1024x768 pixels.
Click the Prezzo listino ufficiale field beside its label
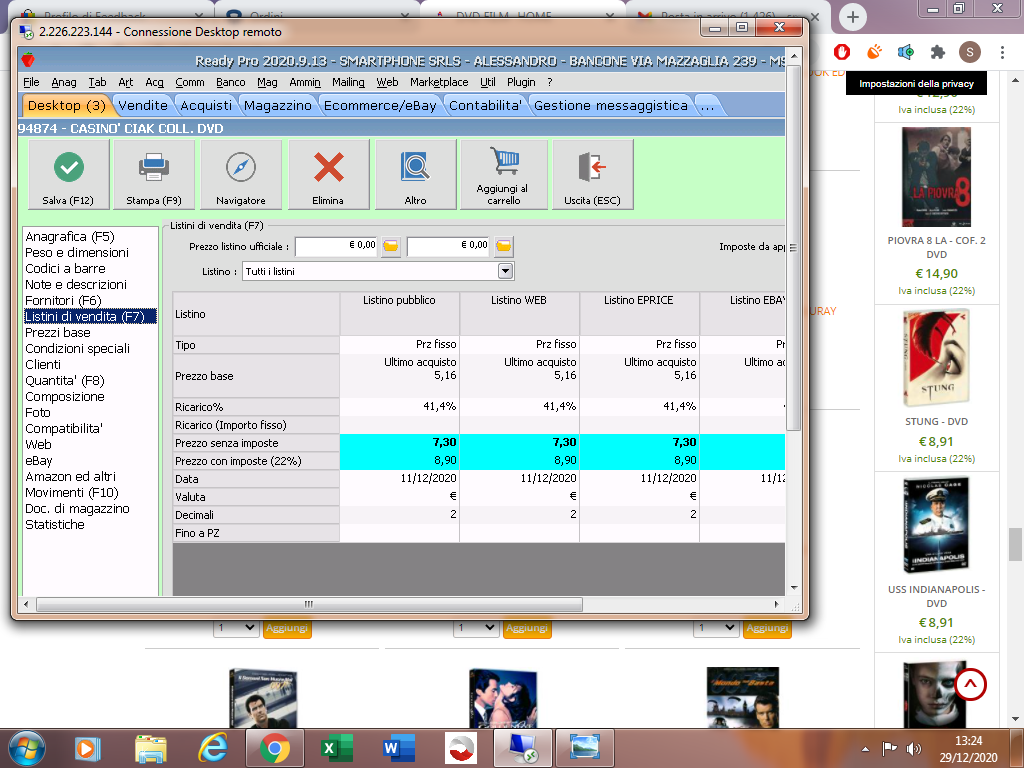click(x=336, y=246)
